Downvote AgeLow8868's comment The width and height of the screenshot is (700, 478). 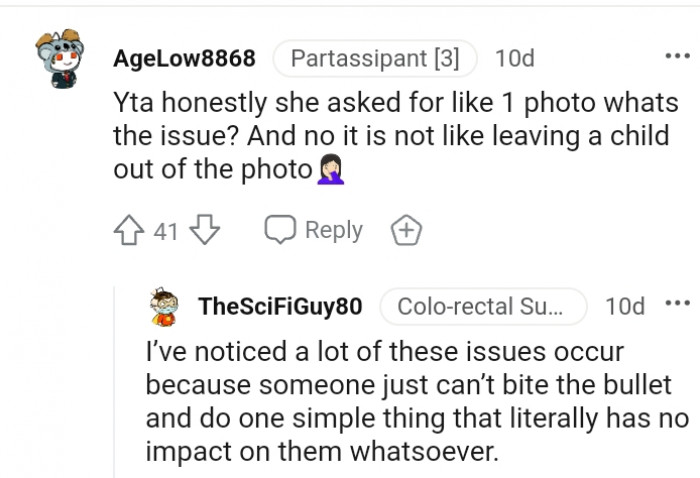point(203,231)
